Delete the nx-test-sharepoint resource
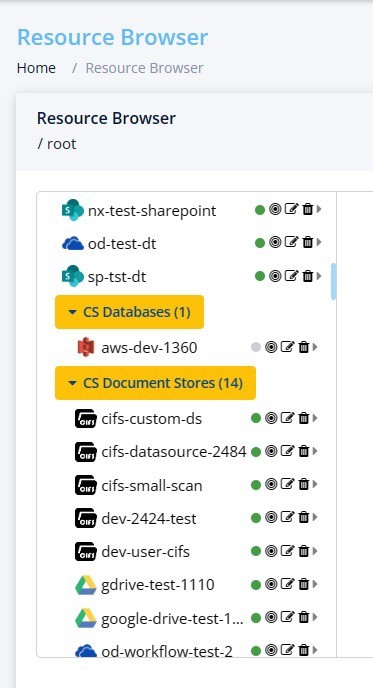Viewport: 373px width, 688px height. point(308,209)
